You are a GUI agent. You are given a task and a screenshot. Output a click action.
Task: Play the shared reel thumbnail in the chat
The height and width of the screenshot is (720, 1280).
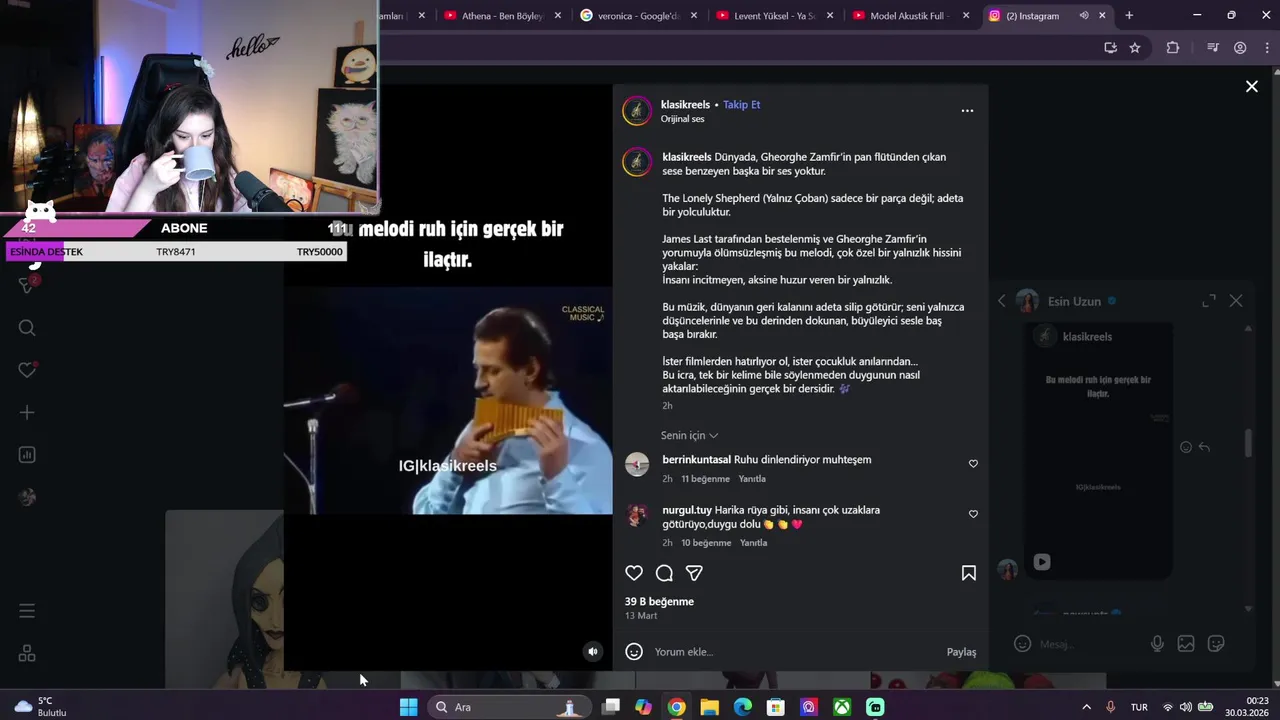click(1042, 562)
